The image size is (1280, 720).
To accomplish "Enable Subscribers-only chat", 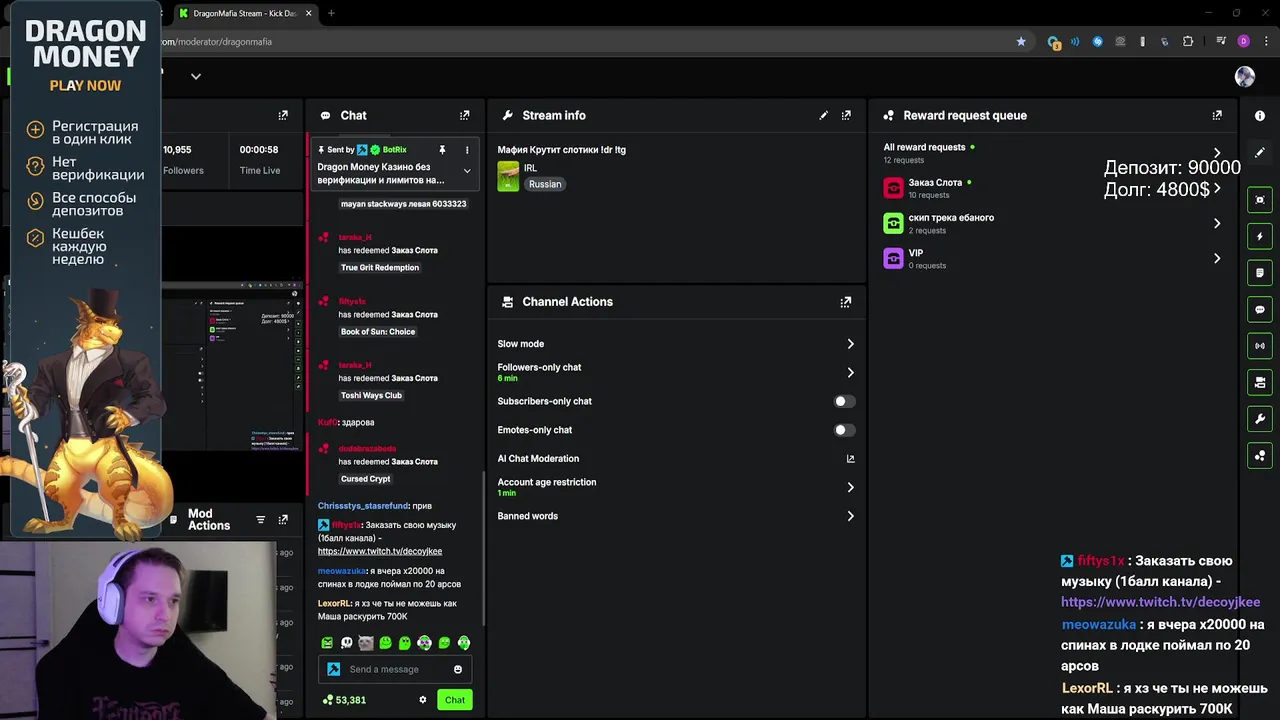I will pos(844,402).
